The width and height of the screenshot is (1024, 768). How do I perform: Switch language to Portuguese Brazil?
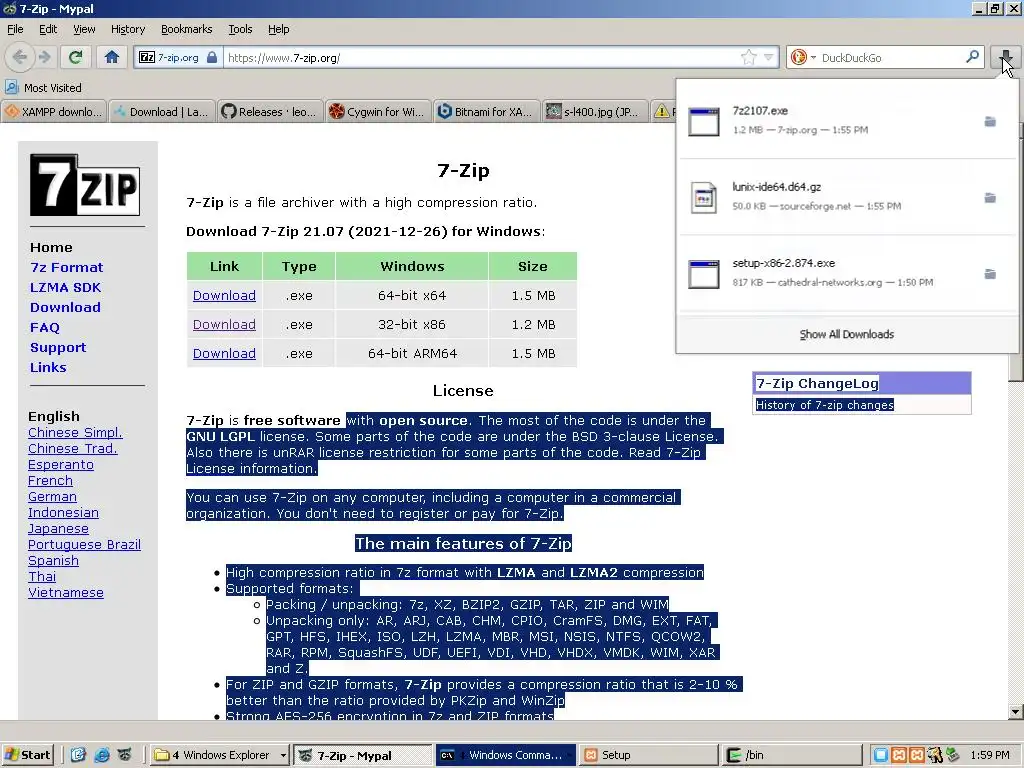coord(84,545)
